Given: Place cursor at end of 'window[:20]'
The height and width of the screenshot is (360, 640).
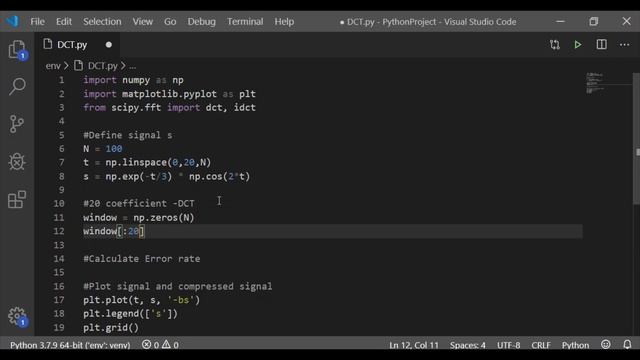Looking at the screenshot, I should click(144, 231).
